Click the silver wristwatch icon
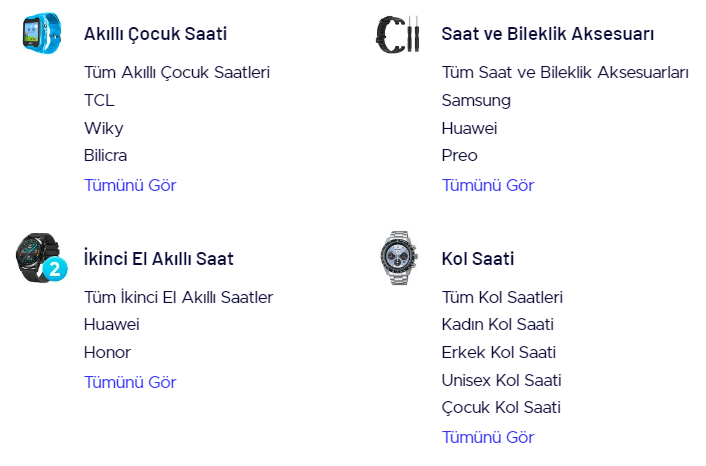Screen dimensions: 706x466 [x=397, y=258]
